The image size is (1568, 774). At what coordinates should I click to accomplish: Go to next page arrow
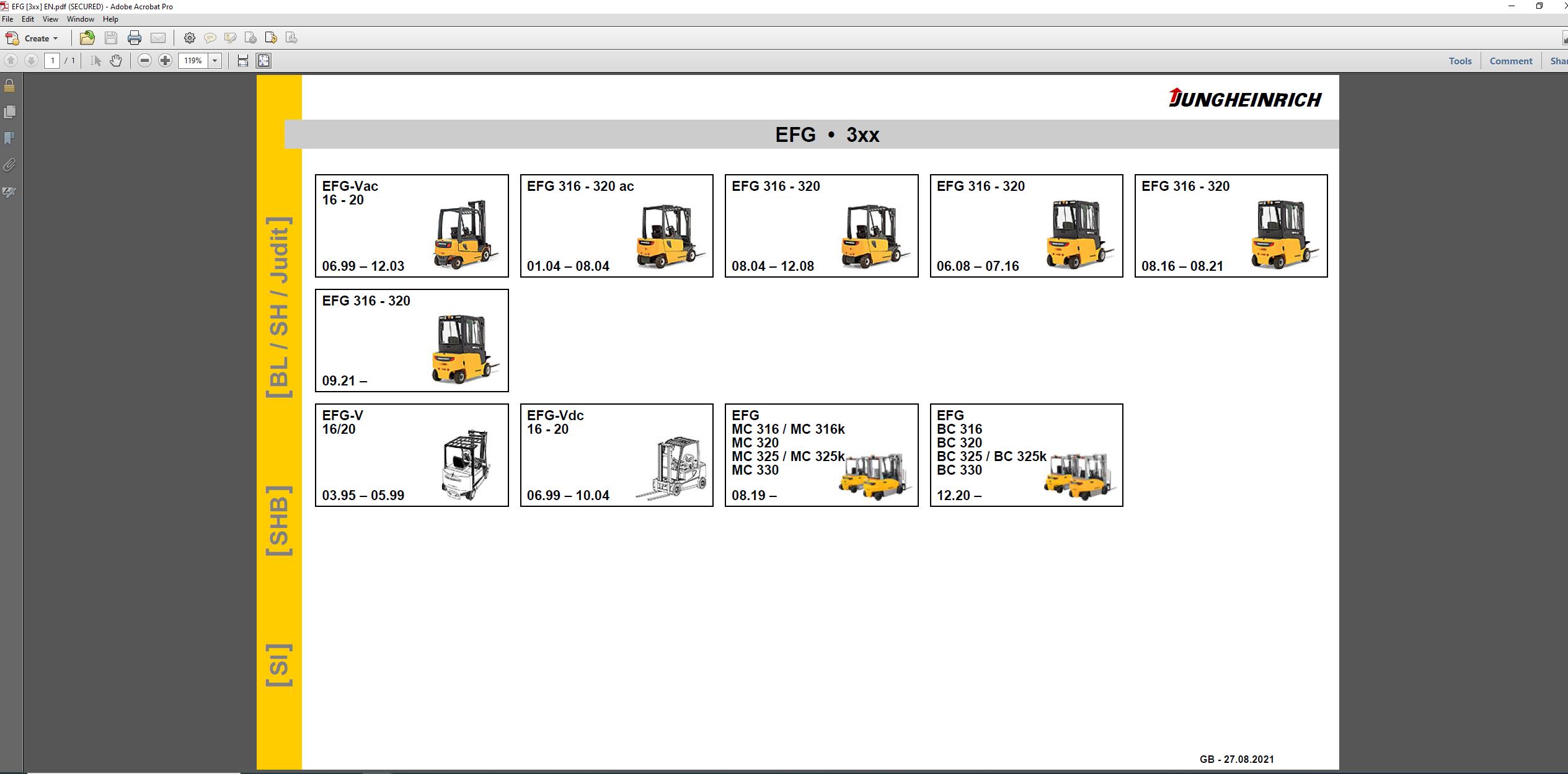[31, 61]
